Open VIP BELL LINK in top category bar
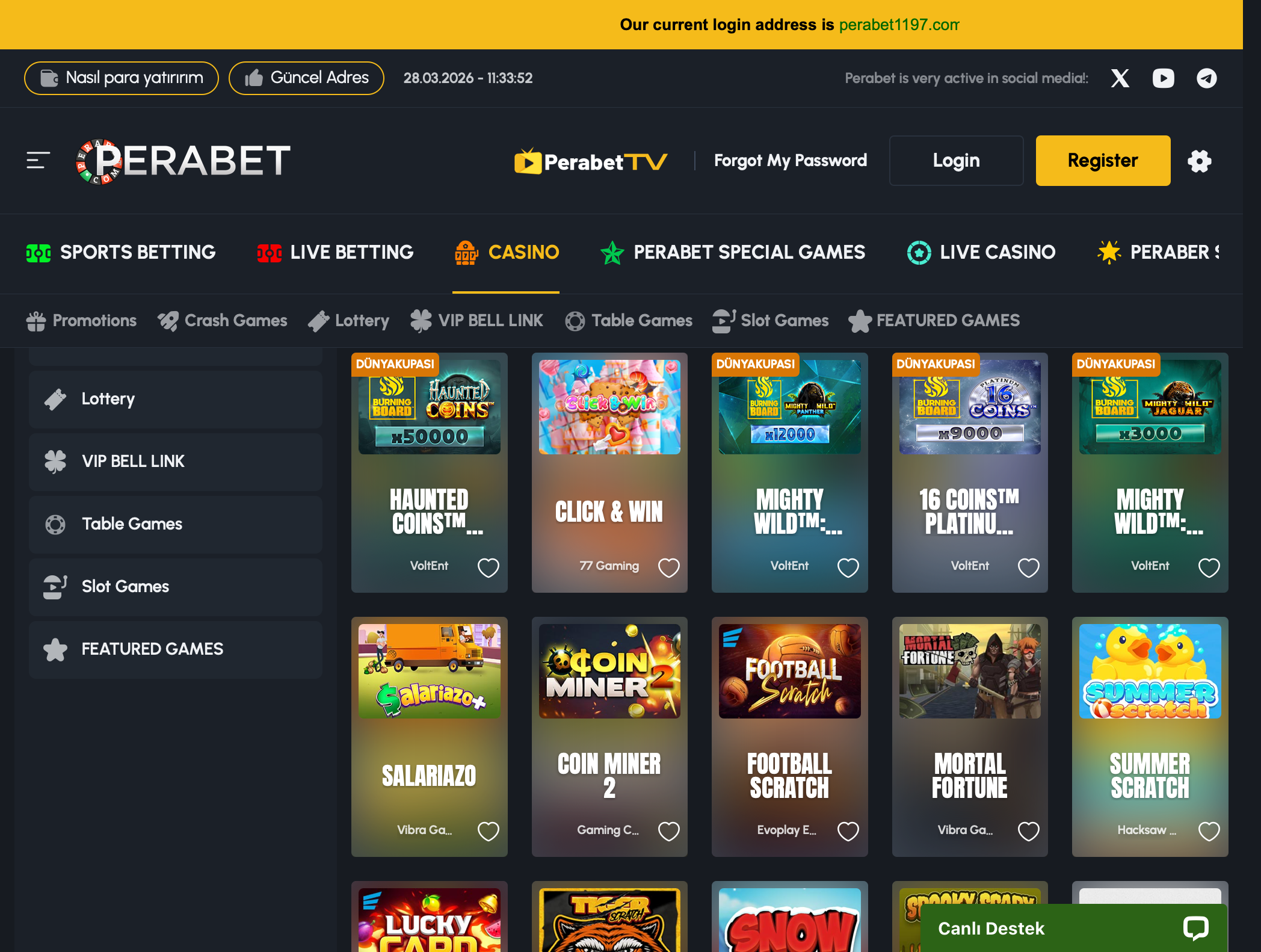1261x952 pixels. 476,321
